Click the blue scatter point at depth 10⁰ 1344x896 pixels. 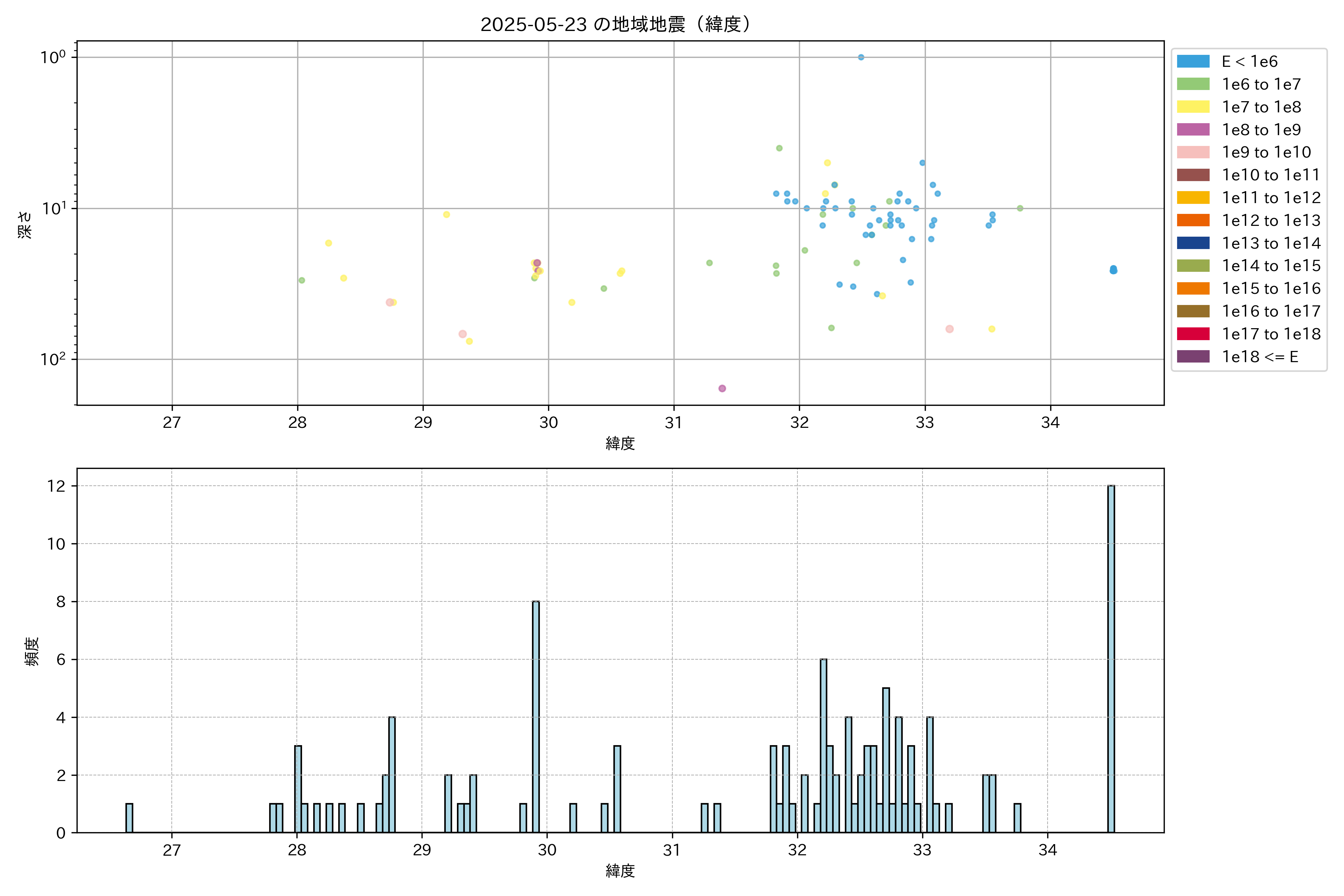[861, 57]
